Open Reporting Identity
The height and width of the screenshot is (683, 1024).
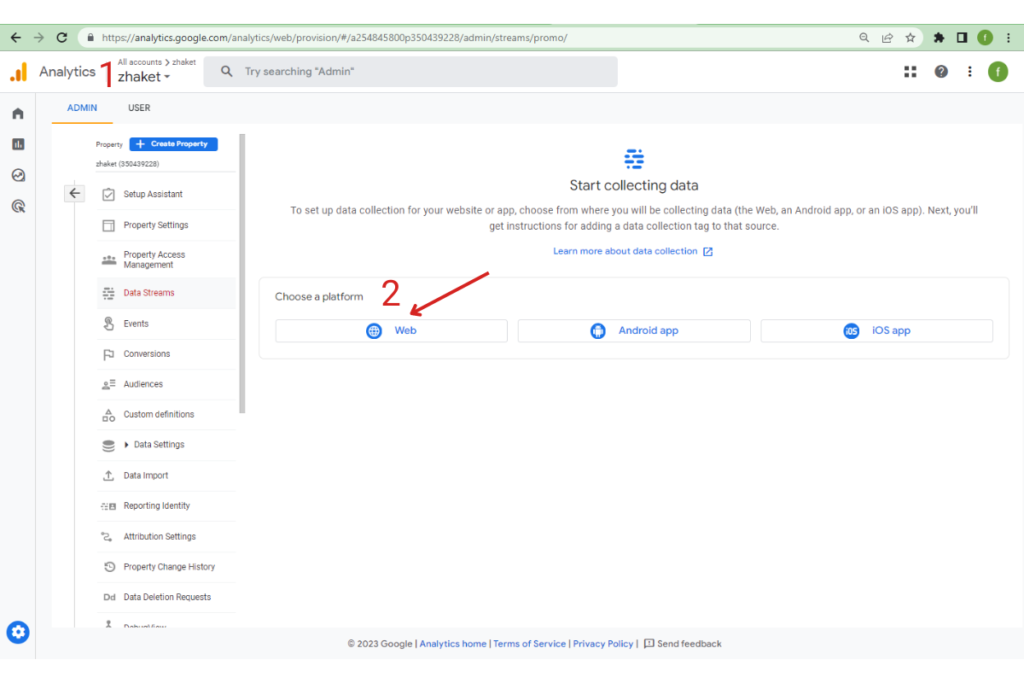click(166, 506)
